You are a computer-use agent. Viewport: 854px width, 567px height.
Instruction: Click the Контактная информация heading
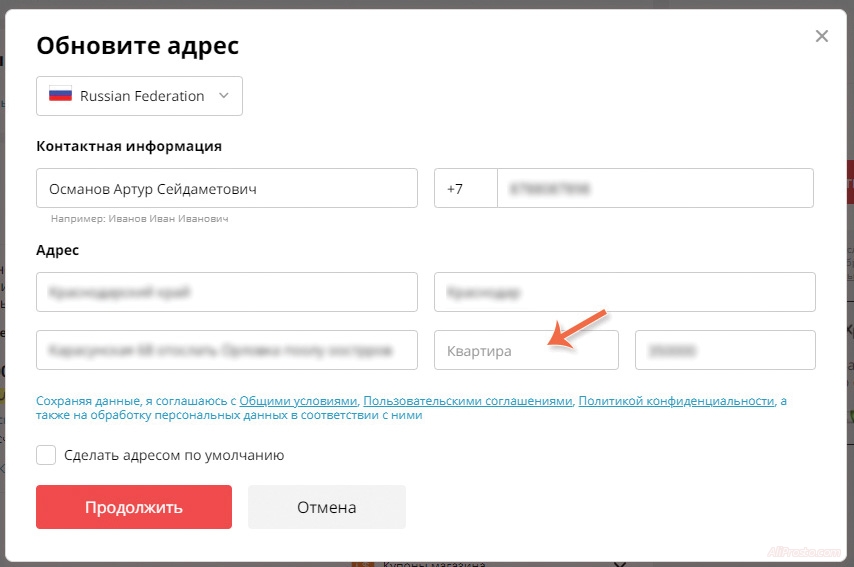pos(129,146)
